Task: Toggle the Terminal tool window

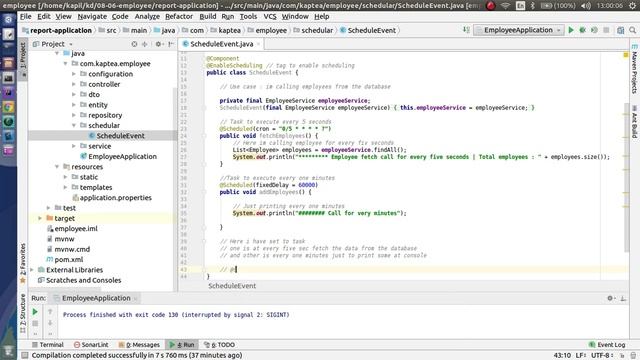Action: pos(48,344)
